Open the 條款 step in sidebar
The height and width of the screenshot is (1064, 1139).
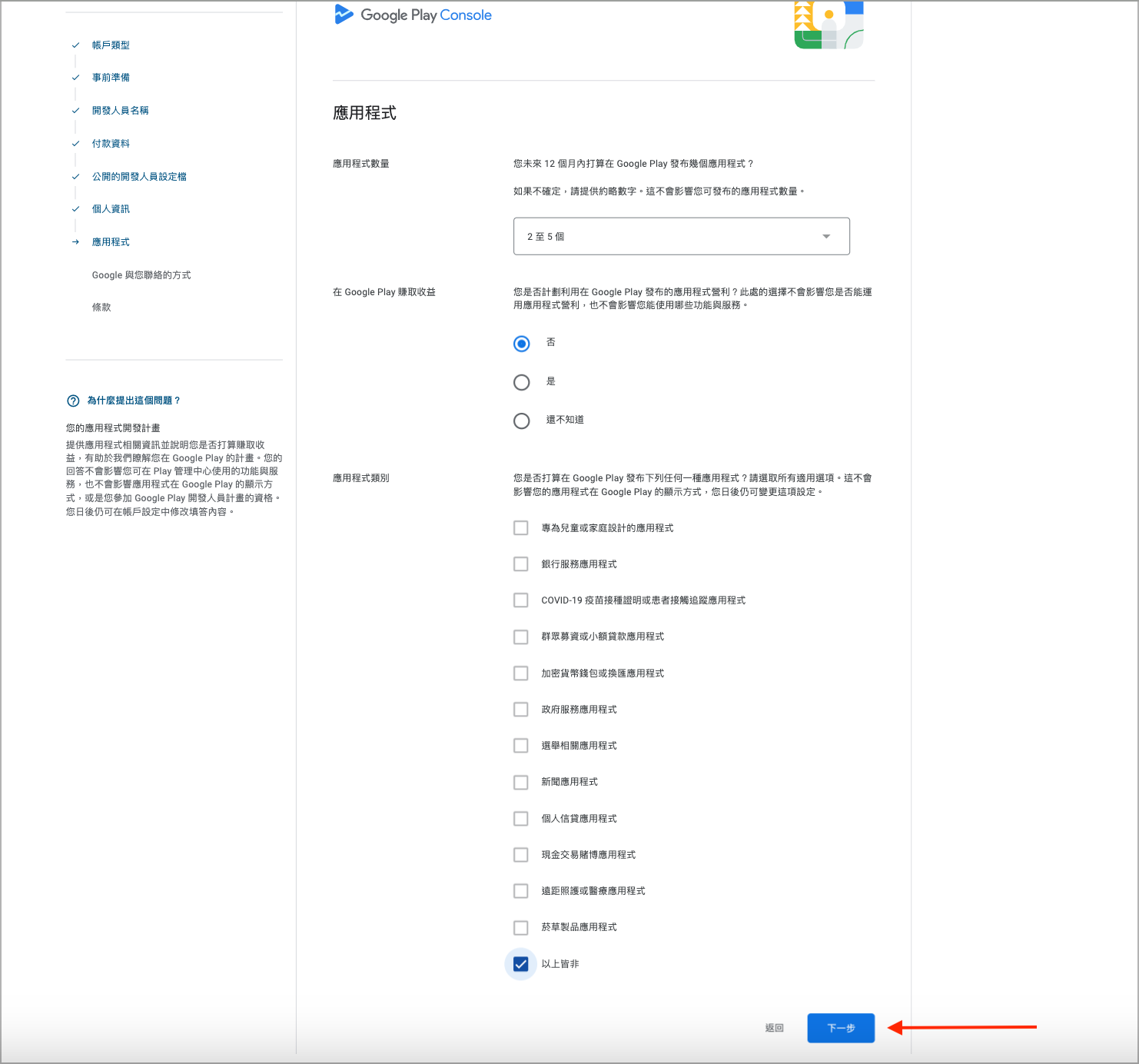click(101, 308)
